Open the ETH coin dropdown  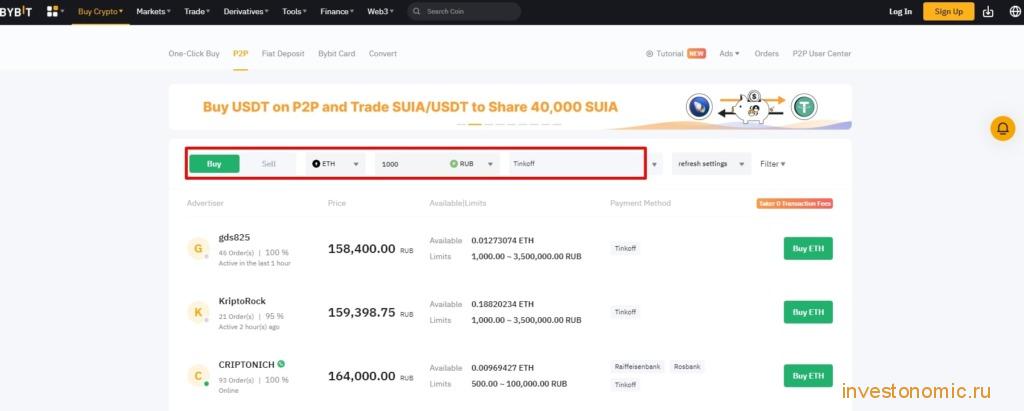[x=336, y=164]
